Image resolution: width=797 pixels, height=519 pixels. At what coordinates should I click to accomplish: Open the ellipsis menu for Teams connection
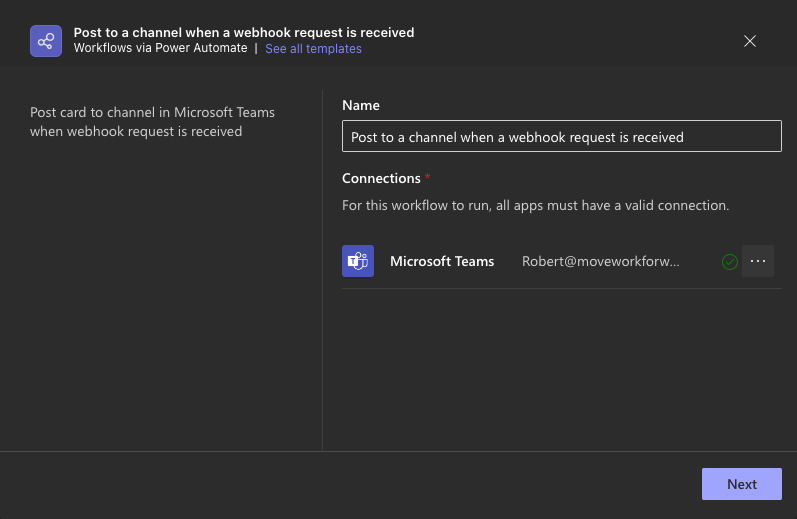point(758,261)
